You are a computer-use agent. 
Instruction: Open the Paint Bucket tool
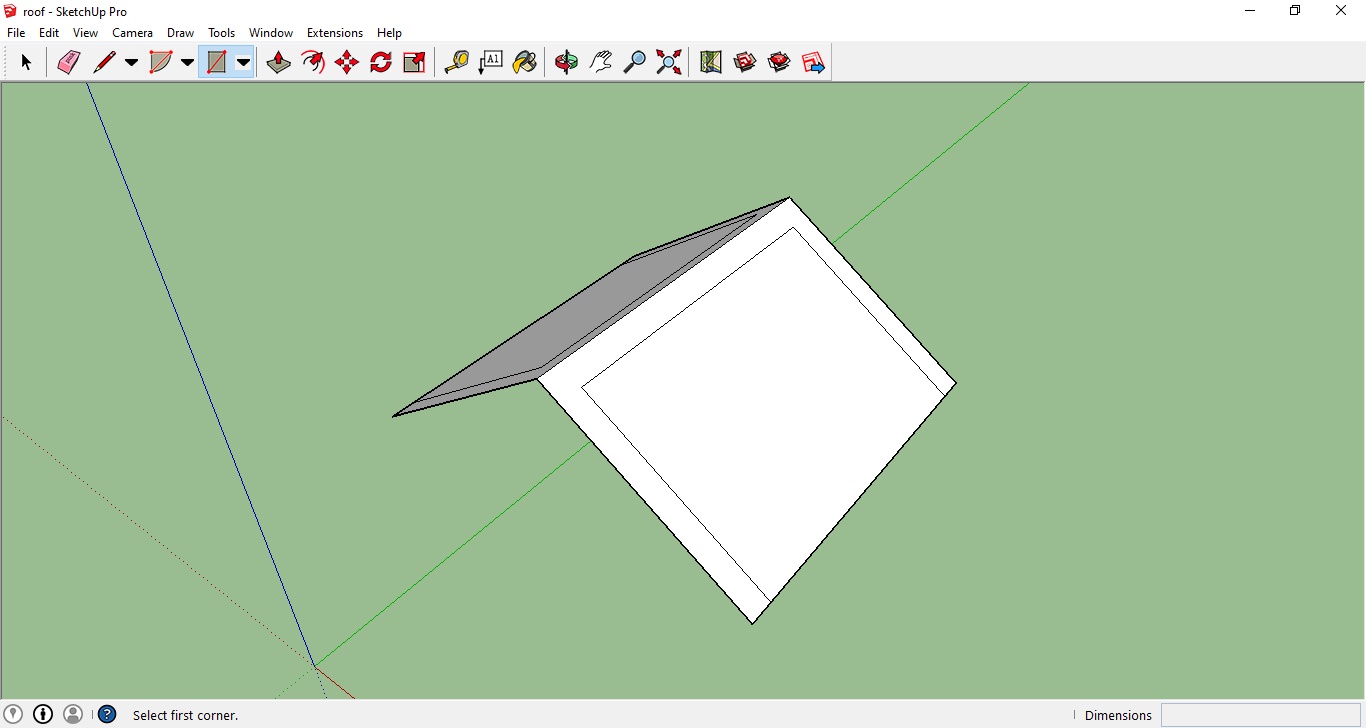tap(524, 61)
